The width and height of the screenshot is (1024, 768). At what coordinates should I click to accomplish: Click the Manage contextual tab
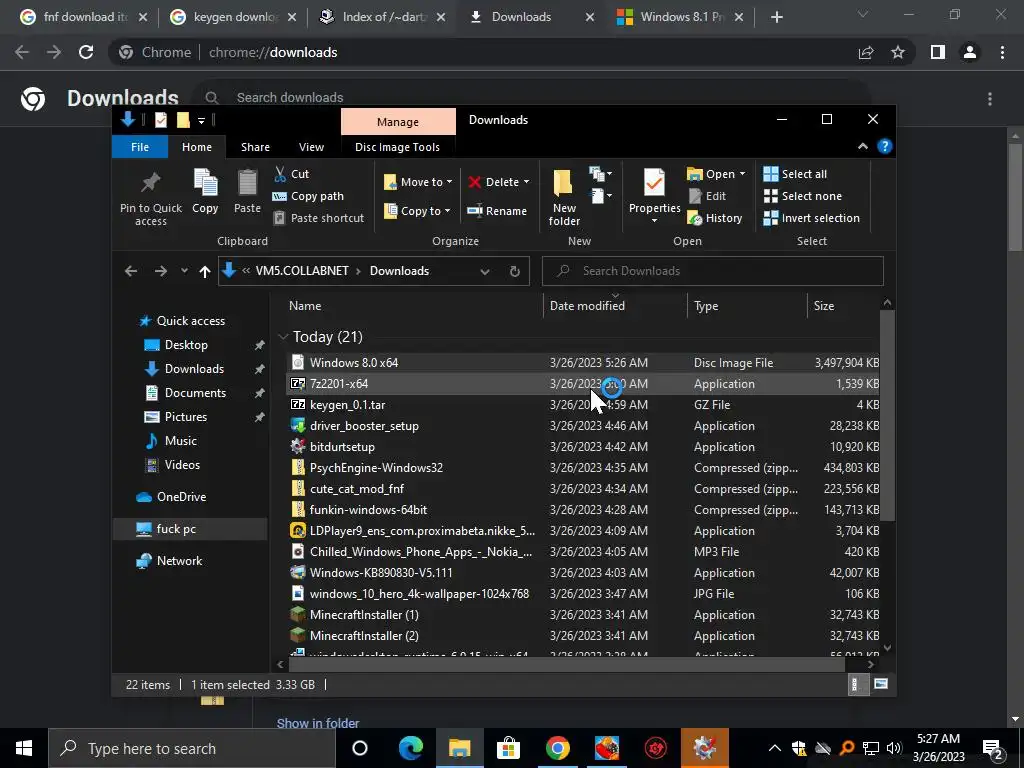398,122
